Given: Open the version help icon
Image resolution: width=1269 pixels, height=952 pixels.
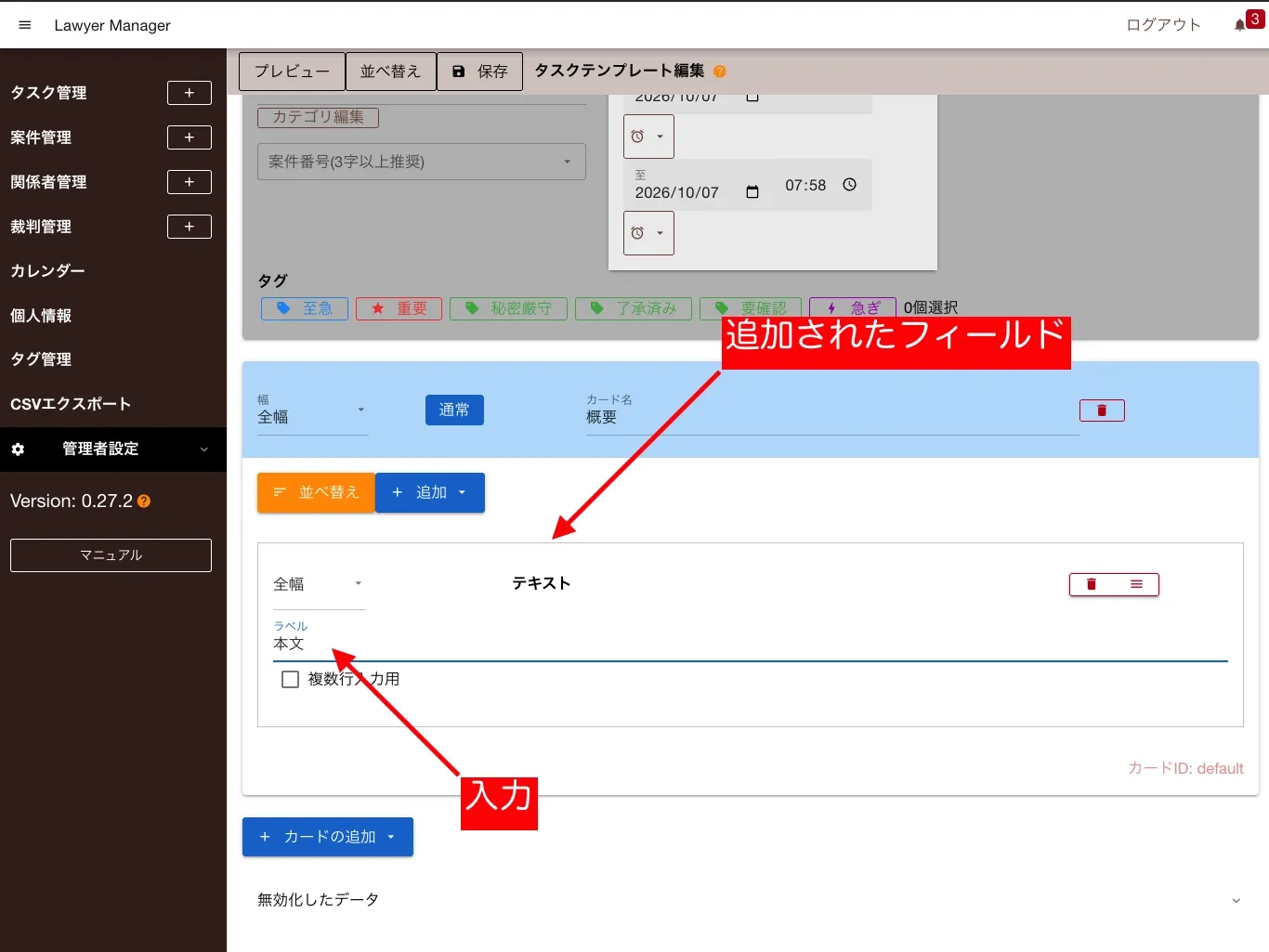Looking at the screenshot, I should click(x=144, y=502).
